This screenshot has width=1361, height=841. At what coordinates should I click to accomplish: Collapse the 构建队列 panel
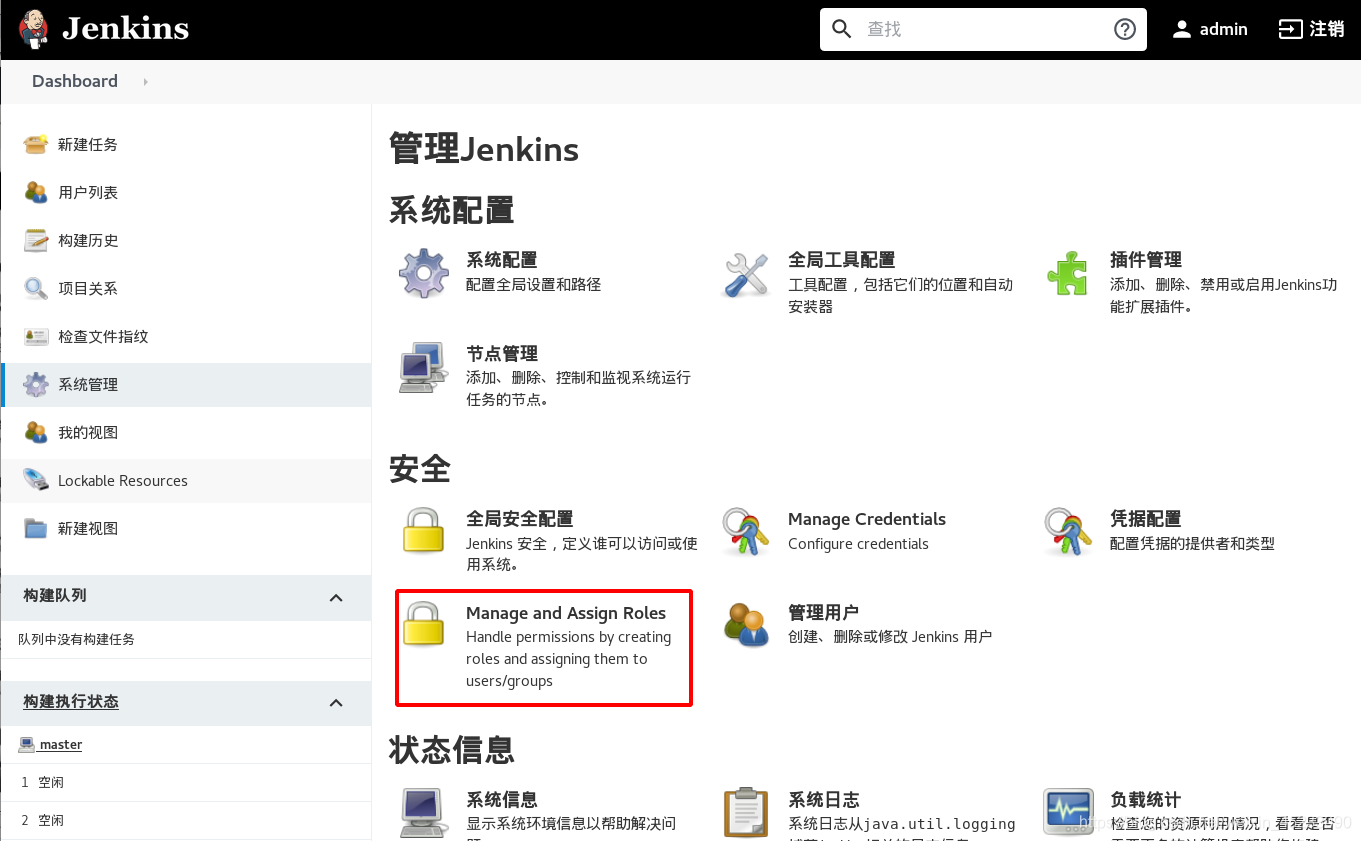(336, 597)
